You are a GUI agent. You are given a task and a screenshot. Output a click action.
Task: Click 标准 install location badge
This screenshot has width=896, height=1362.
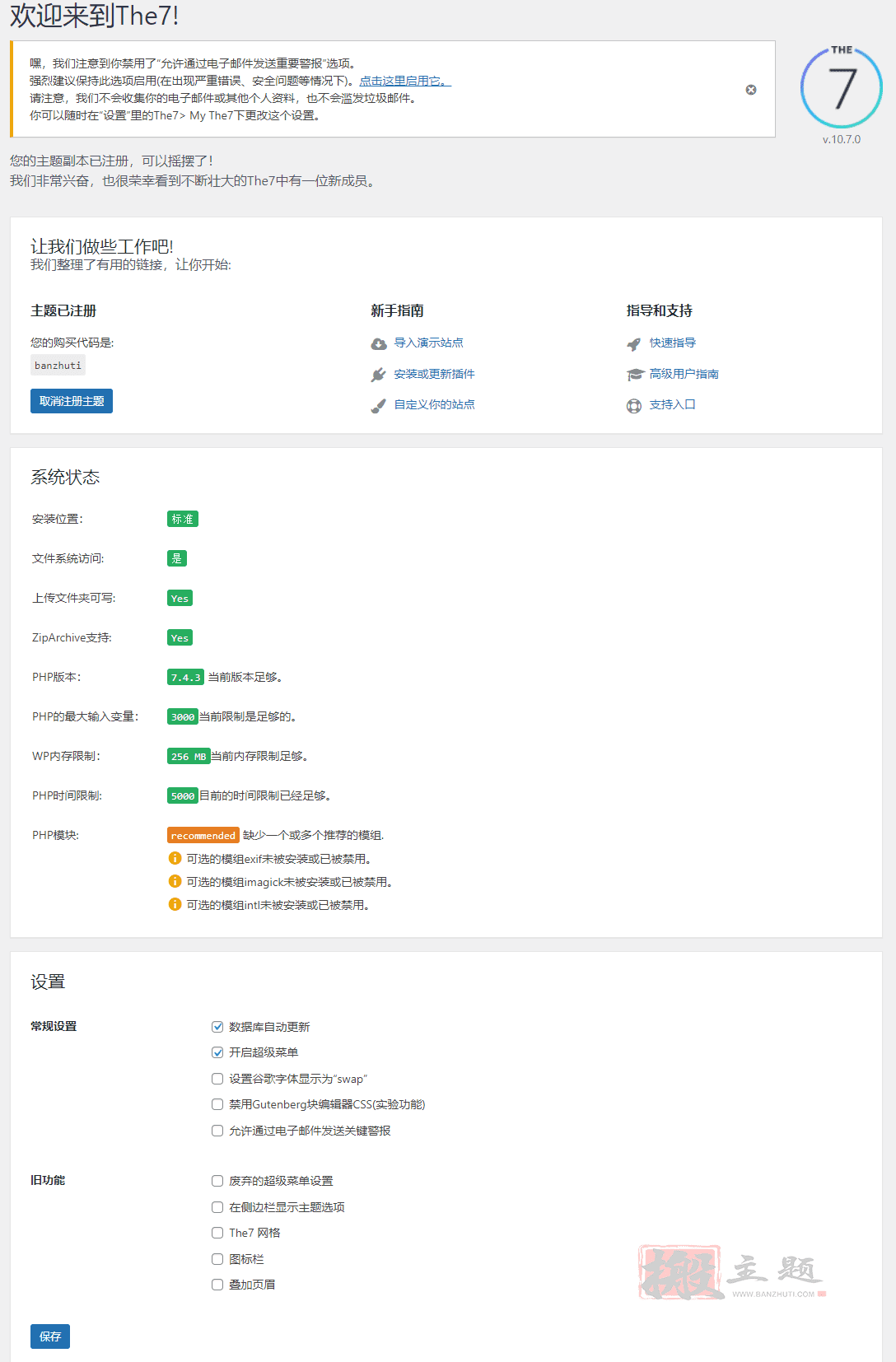(183, 519)
